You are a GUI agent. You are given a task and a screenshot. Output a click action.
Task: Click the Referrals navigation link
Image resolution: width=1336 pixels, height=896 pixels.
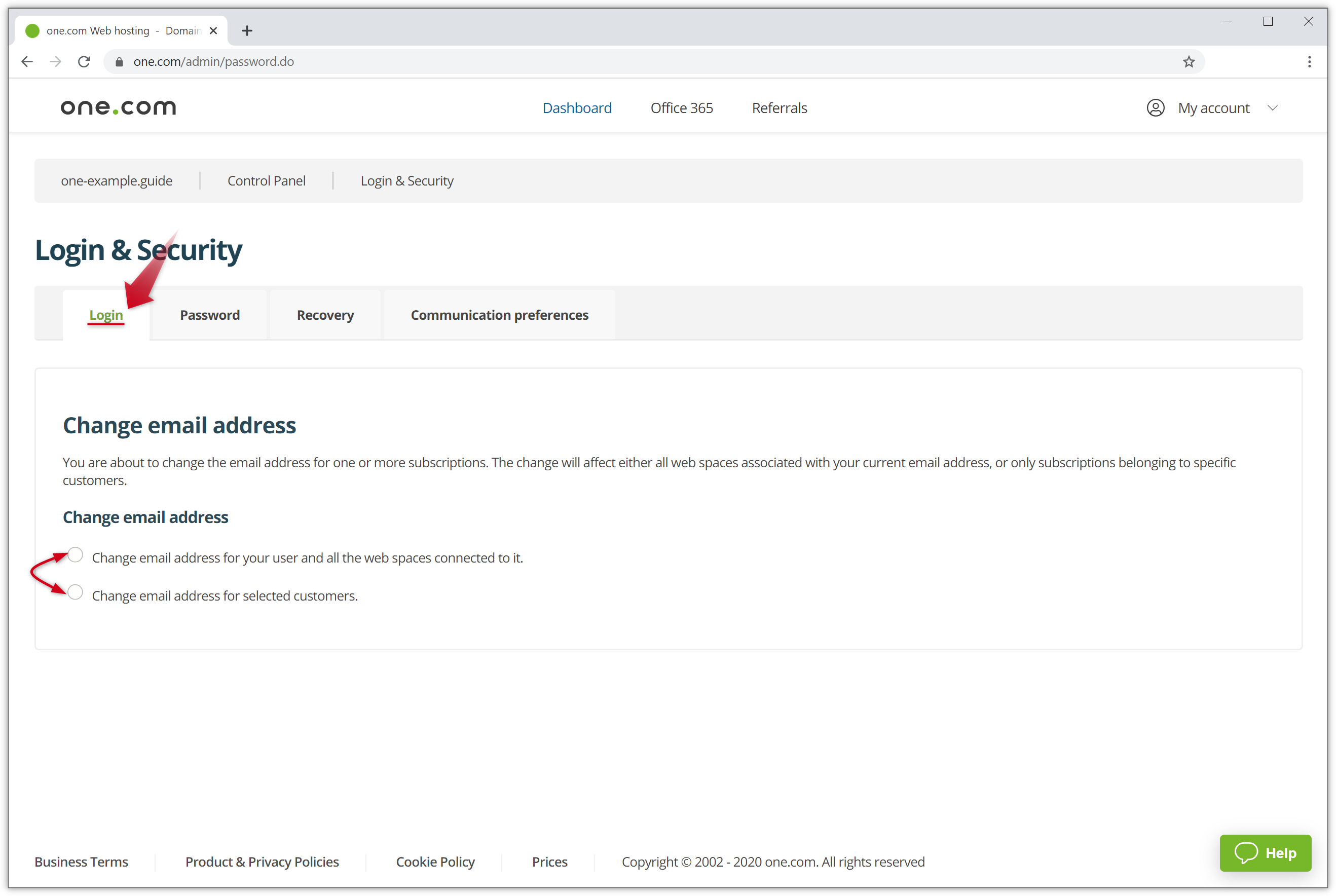(778, 107)
